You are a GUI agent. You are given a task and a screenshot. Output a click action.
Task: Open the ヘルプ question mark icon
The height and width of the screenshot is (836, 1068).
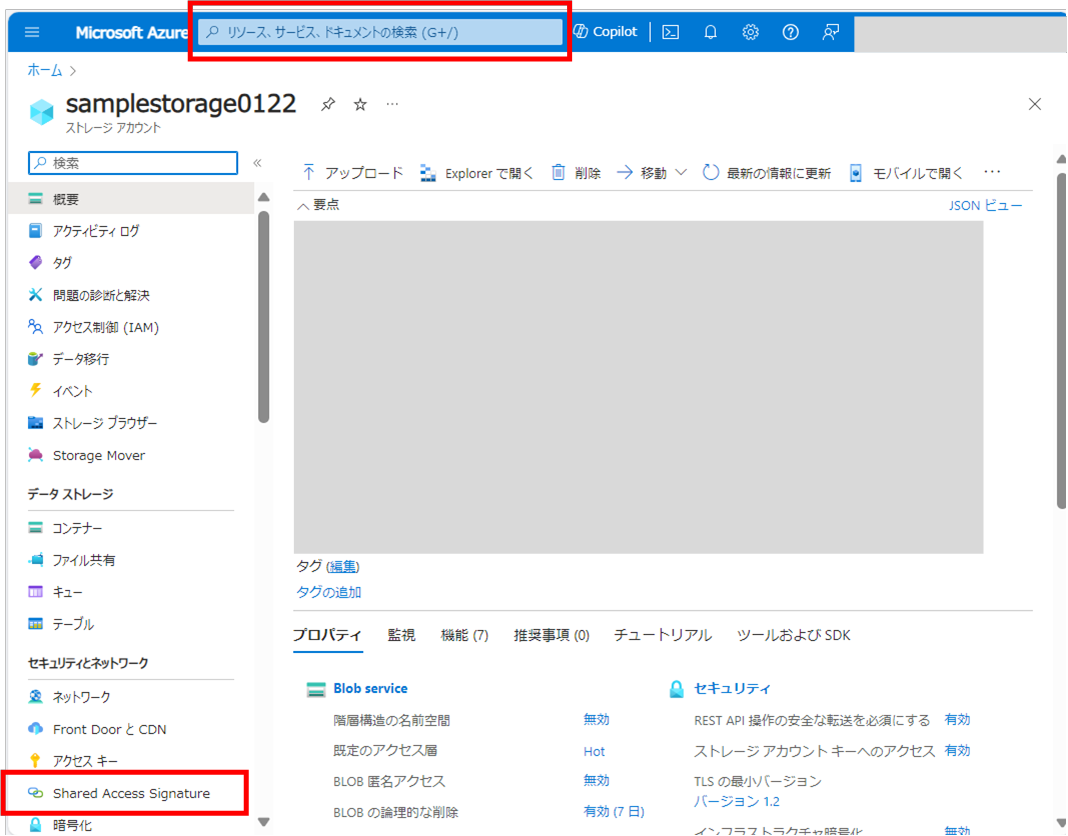pos(790,31)
